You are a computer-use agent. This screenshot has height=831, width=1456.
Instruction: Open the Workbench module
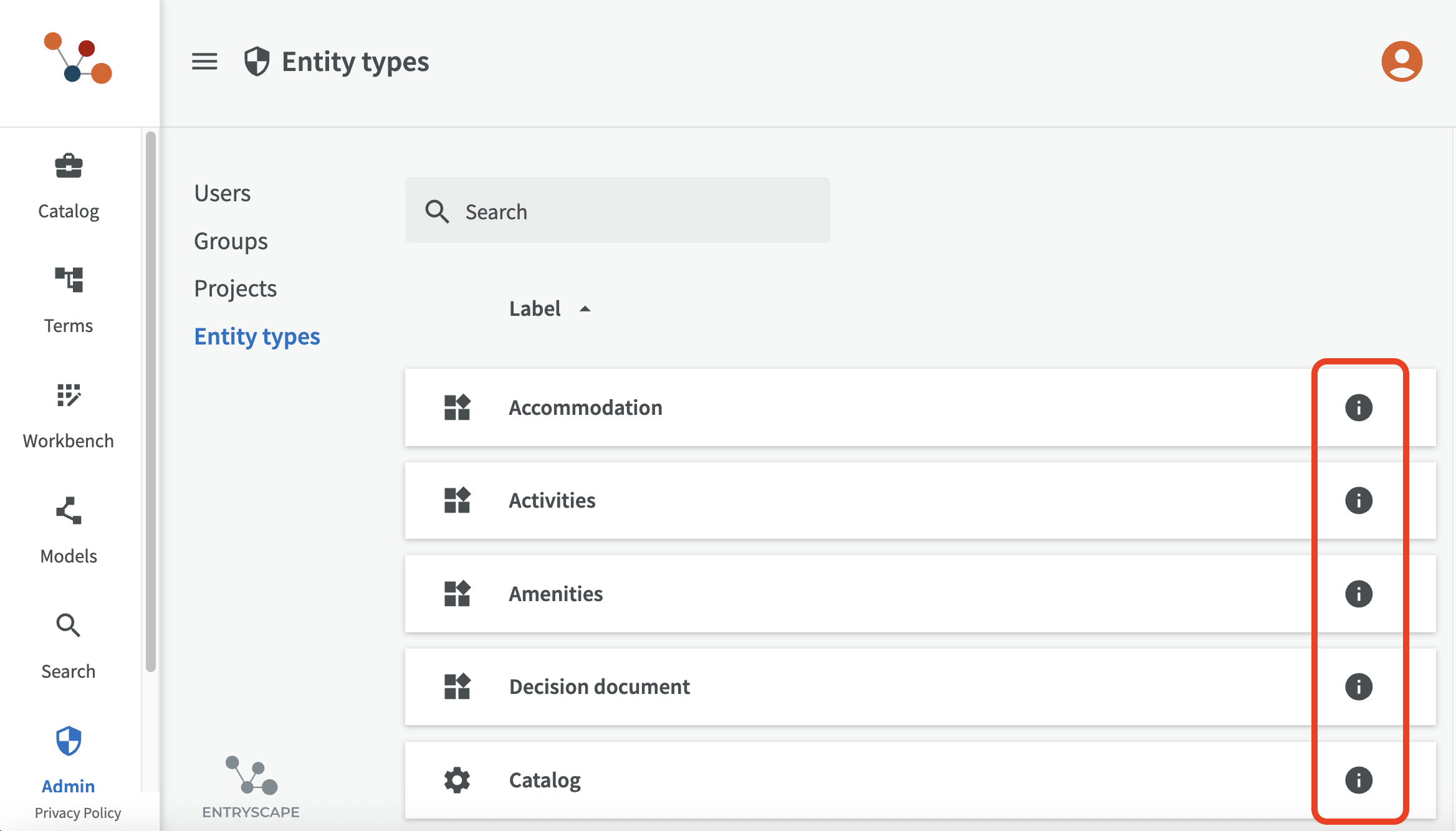(x=69, y=415)
